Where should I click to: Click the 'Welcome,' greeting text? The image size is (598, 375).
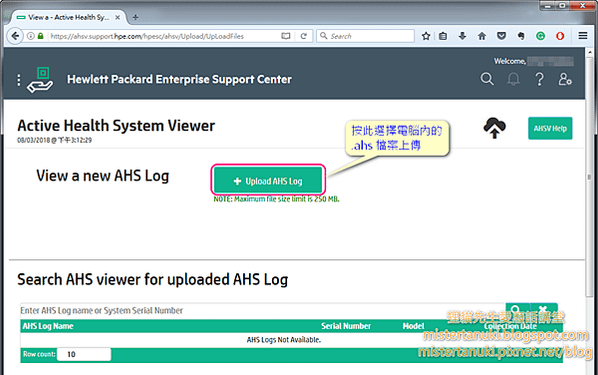coord(510,61)
